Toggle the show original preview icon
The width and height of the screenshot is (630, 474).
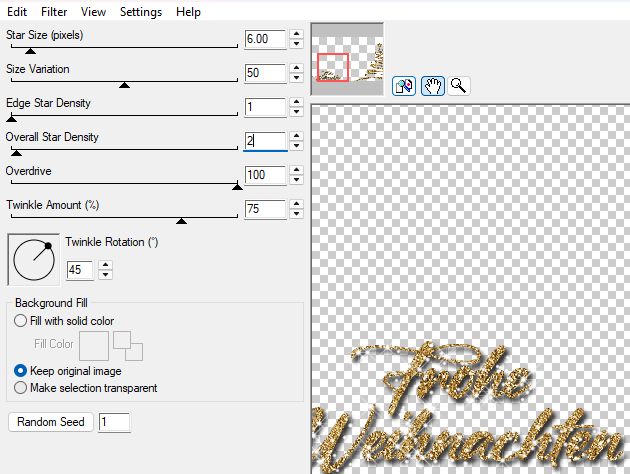(404, 86)
